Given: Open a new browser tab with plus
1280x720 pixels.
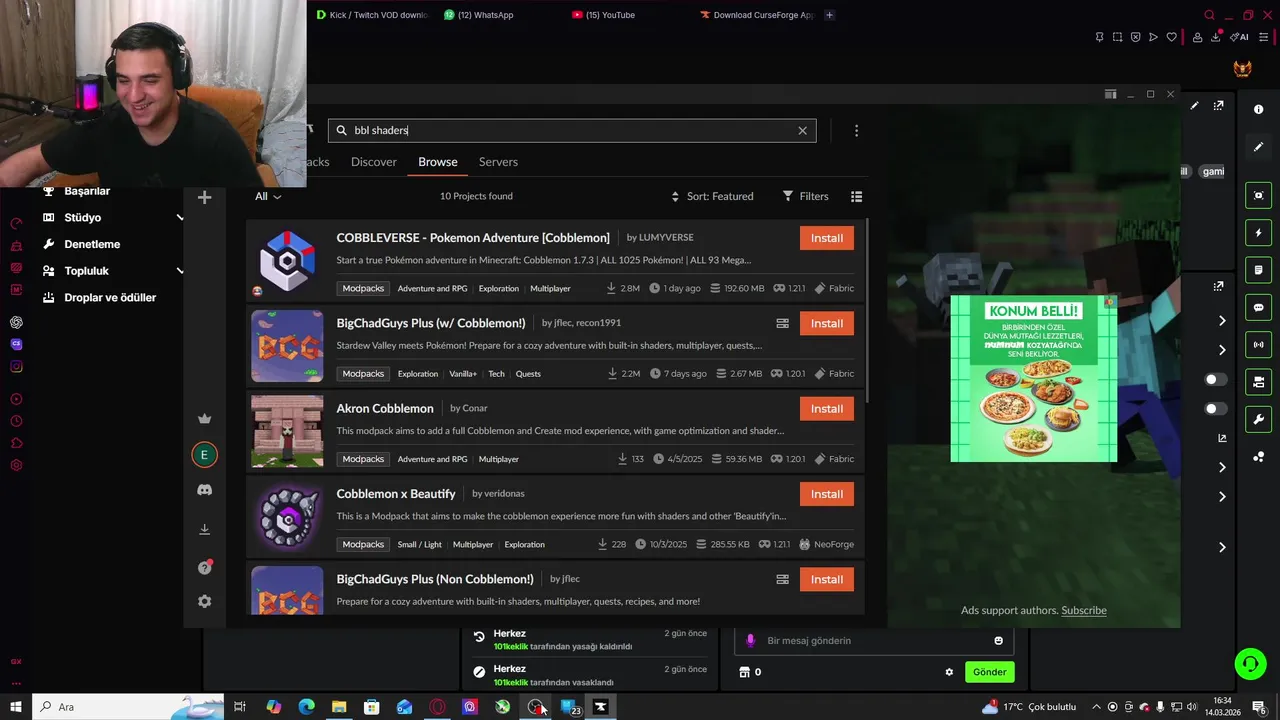Looking at the screenshot, I should 829,15.
